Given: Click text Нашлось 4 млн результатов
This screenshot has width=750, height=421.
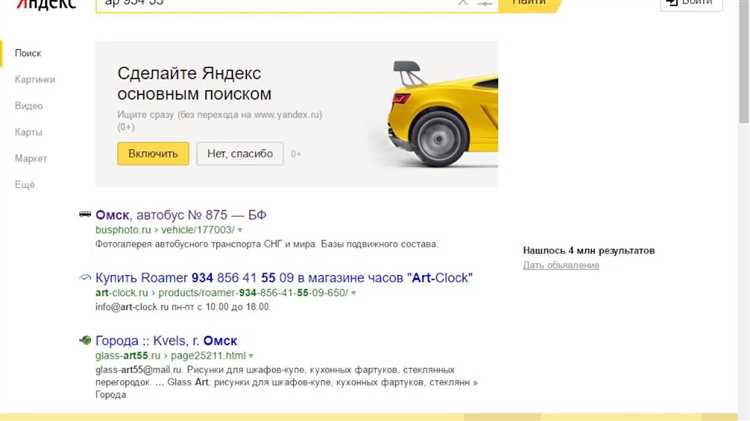Looking at the screenshot, I should (x=588, y=250).
